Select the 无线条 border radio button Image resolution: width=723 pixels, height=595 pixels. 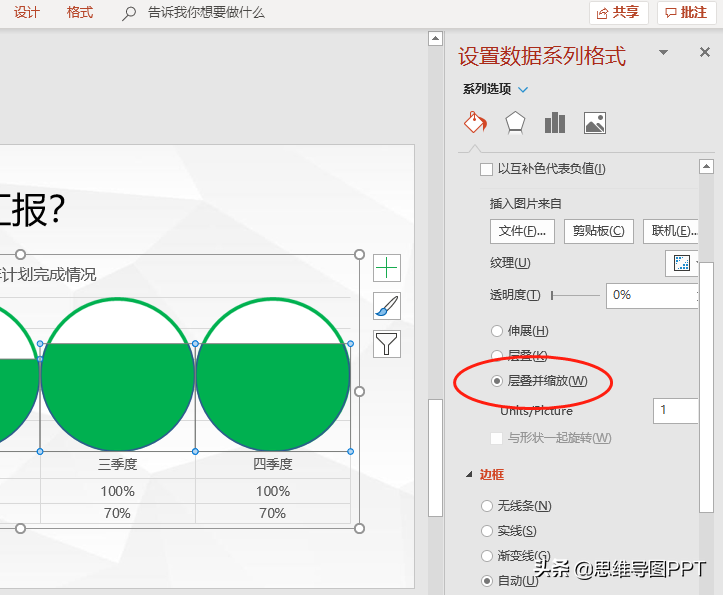pos(487,506)
